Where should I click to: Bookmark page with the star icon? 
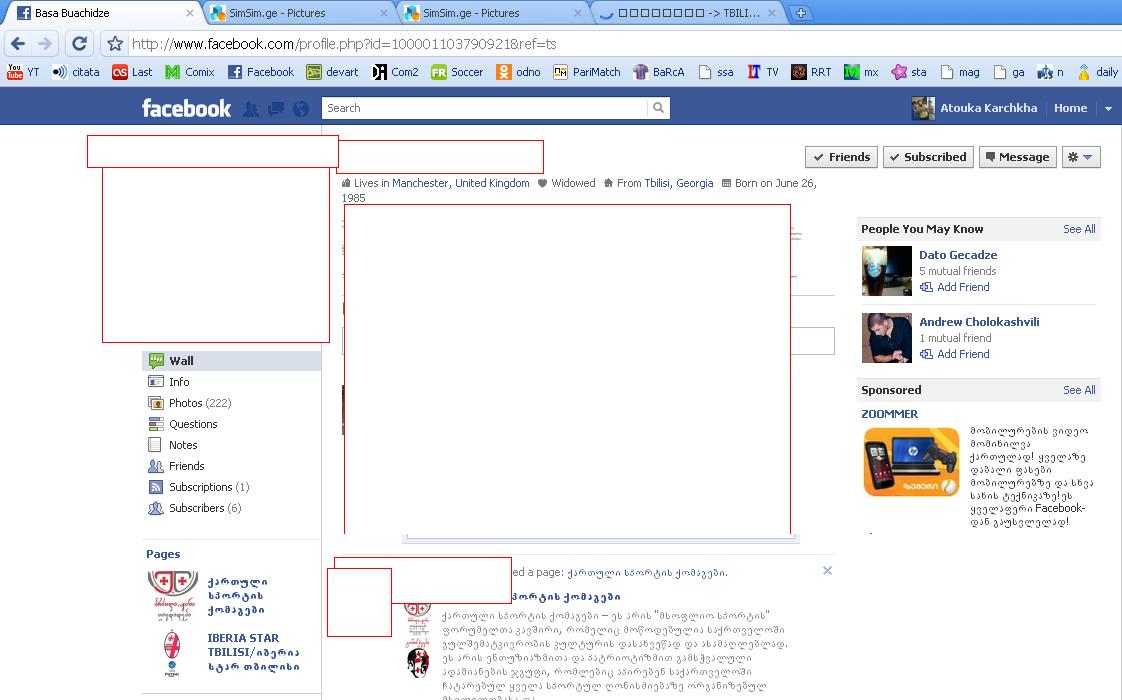(114, 44)
